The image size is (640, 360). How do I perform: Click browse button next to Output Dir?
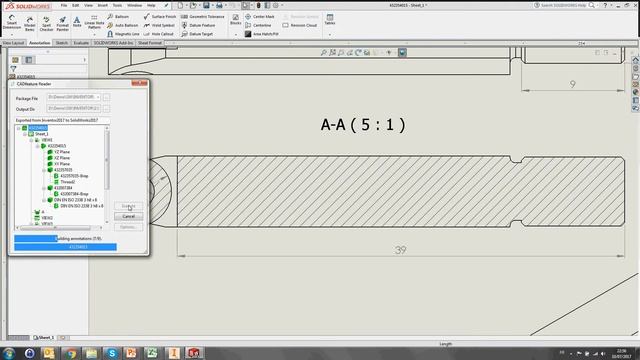[106, 109]
